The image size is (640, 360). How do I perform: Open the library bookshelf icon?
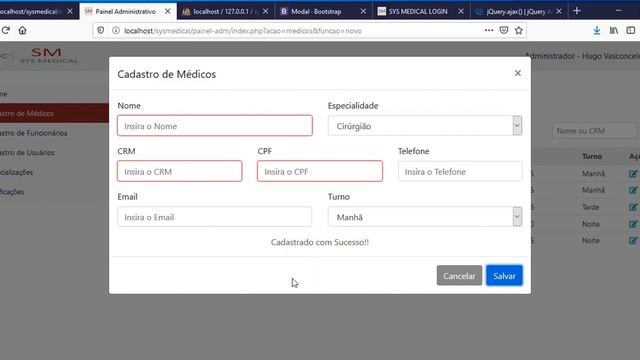(x=613, y=30)
